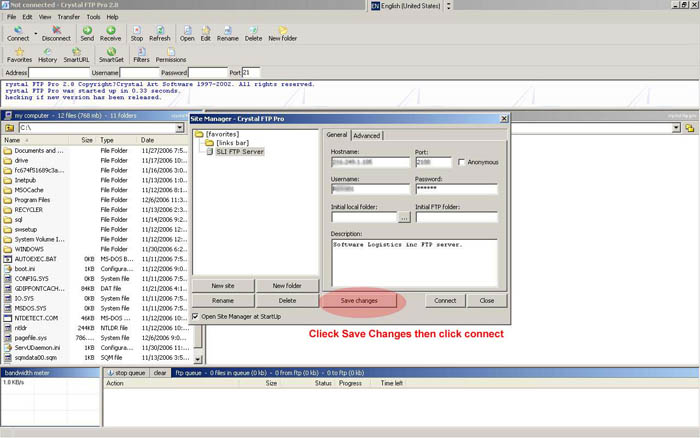This screenshot has width=700, height=438.
Task: Open Filters from the toolbar
Action: 141,55
